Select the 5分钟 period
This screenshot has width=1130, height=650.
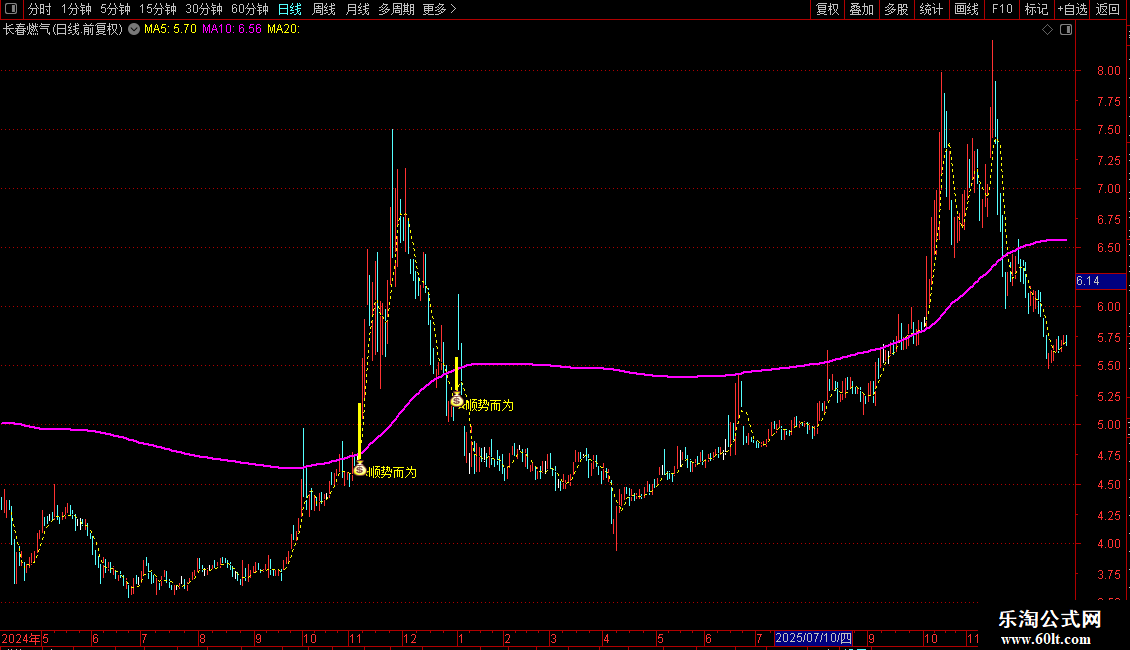click(115, 9)
